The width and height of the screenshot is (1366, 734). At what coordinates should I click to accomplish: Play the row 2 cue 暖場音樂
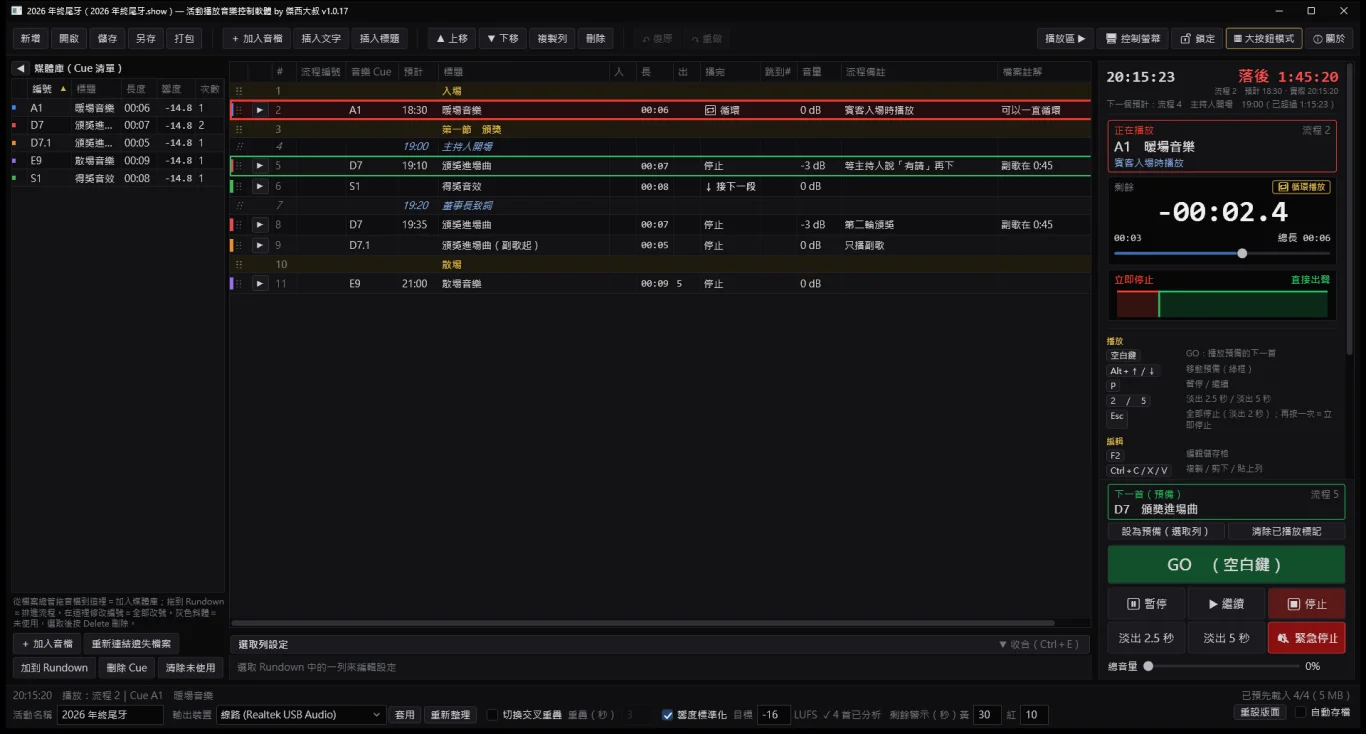pyautogui.click(x=260, y=110)
